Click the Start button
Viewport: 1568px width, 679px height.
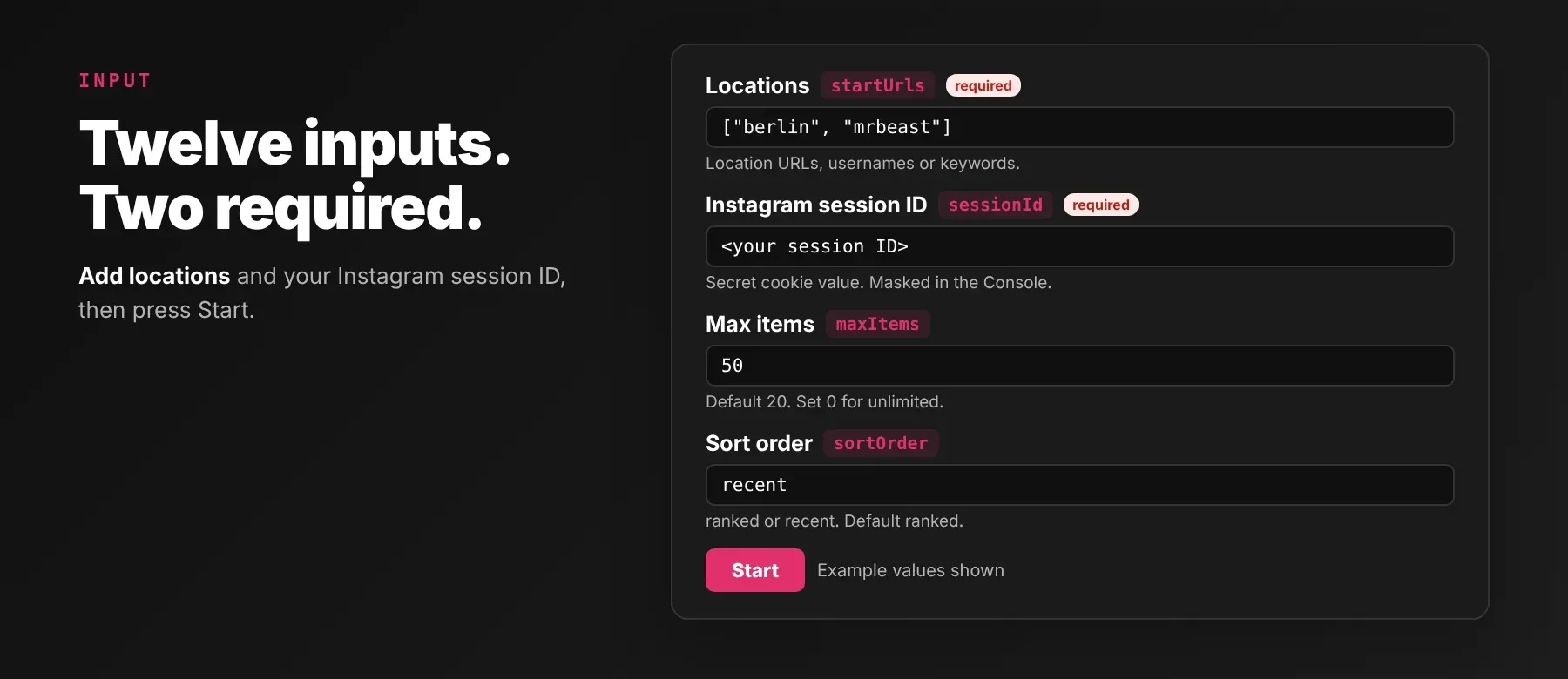[x=754, y=570]
